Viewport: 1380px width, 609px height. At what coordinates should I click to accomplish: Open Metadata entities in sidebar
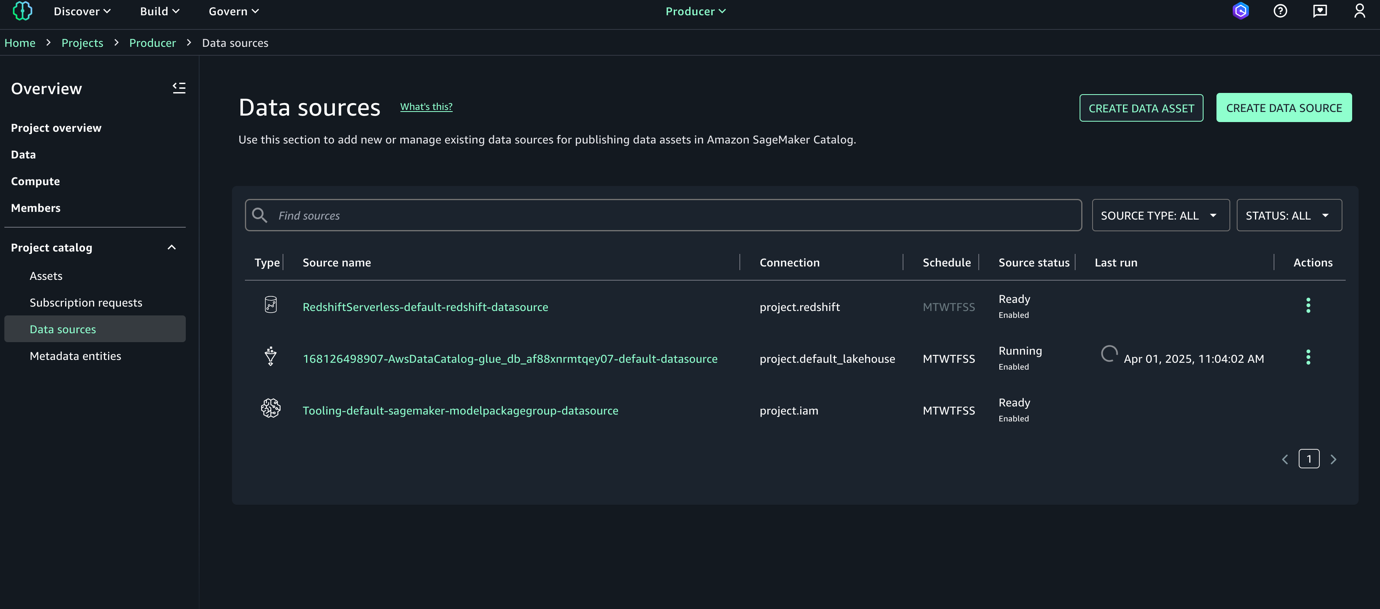point(75,356)
